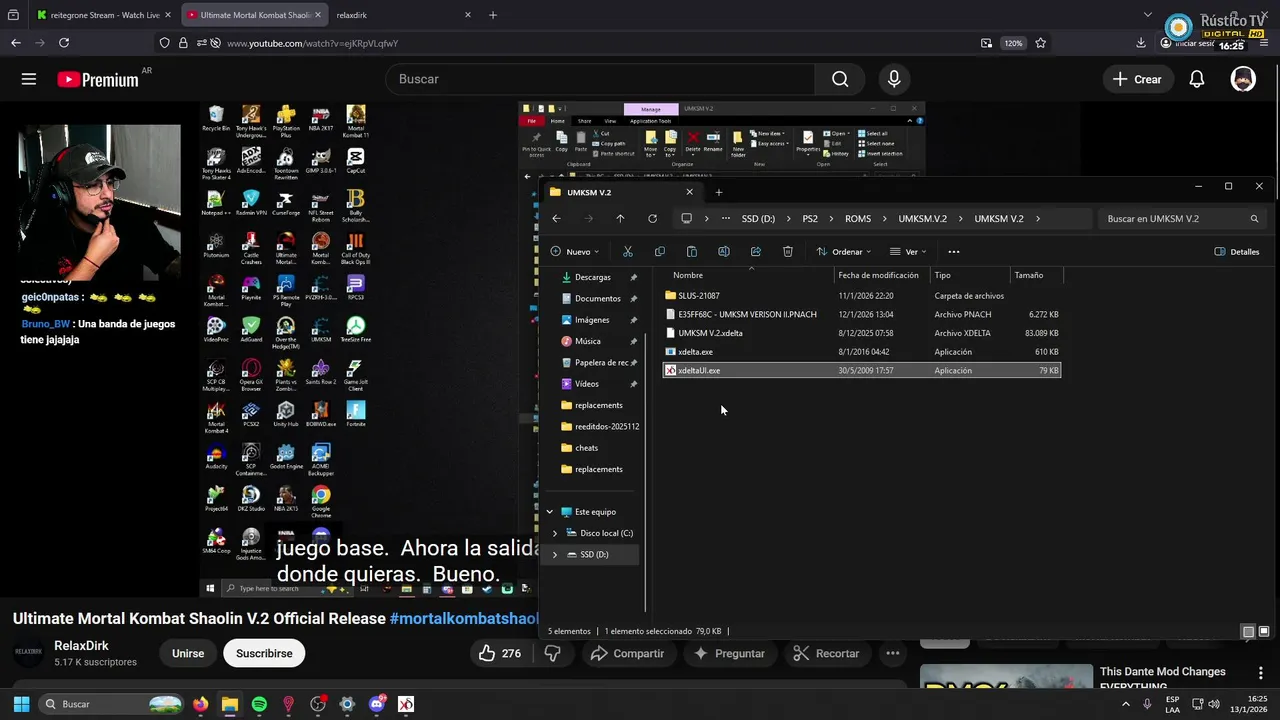1280x720 pixels.
Task: Select the UMKSM V.2.xdelta file
Action: (710, 333)
